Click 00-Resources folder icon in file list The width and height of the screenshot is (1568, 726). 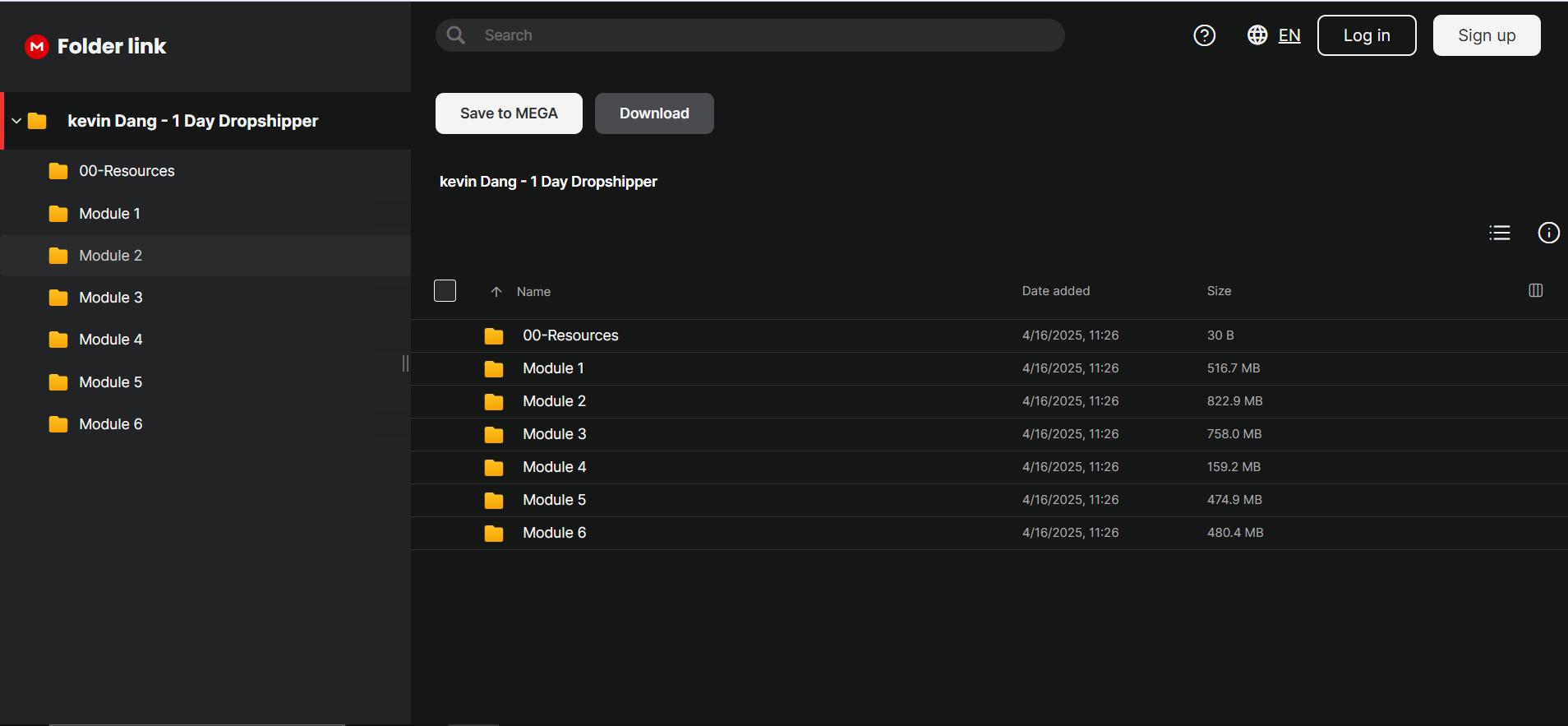click(x=494, y=336)
